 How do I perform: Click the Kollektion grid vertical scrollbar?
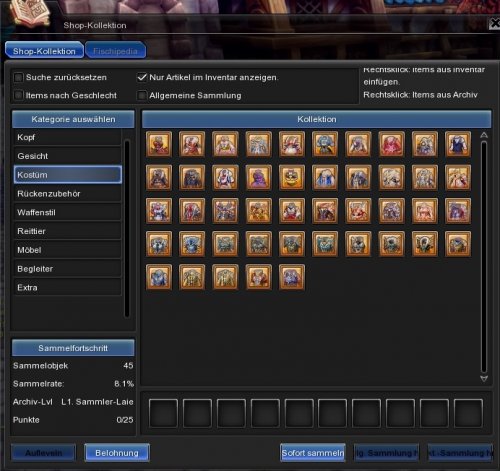pyautogui.click(x=484, y=257)
